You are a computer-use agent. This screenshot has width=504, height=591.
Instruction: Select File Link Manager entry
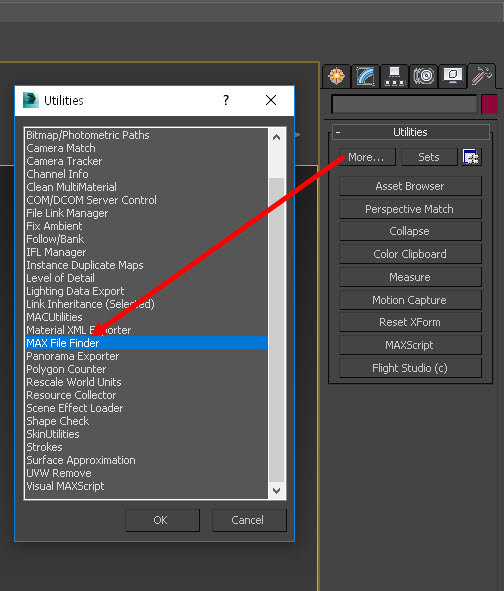(146, 213)
